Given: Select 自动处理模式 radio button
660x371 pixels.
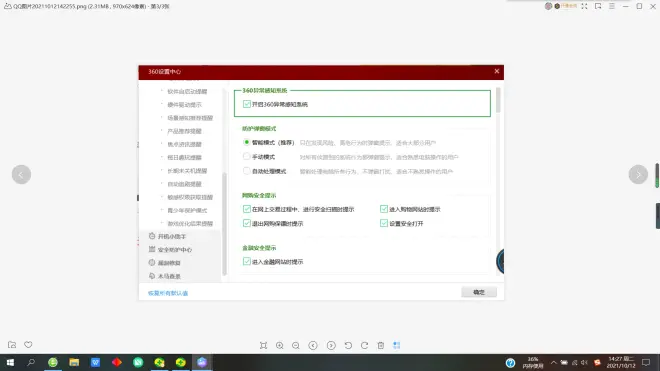Looking at the screenshot, I should point(247,171).
